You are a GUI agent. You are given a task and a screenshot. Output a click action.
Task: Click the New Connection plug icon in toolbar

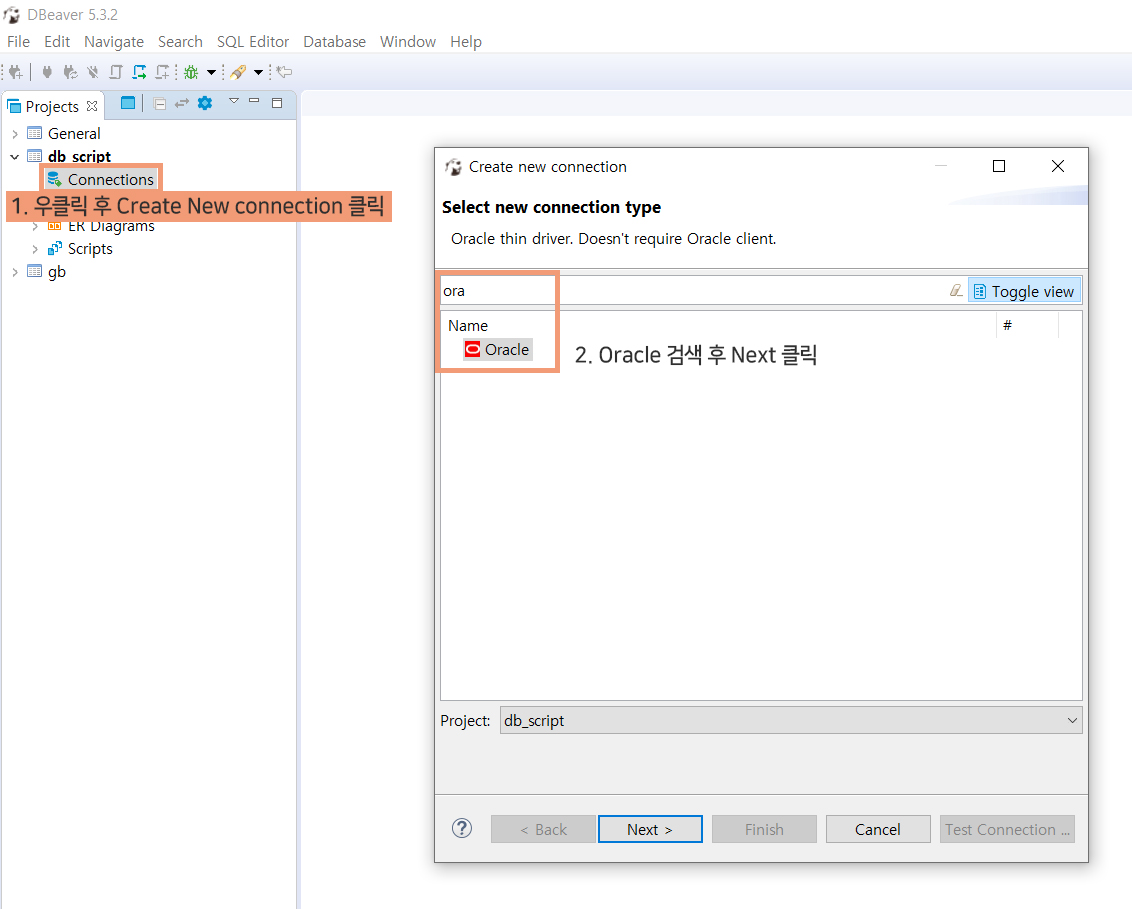pyautogui.click(x=15, y=71)
